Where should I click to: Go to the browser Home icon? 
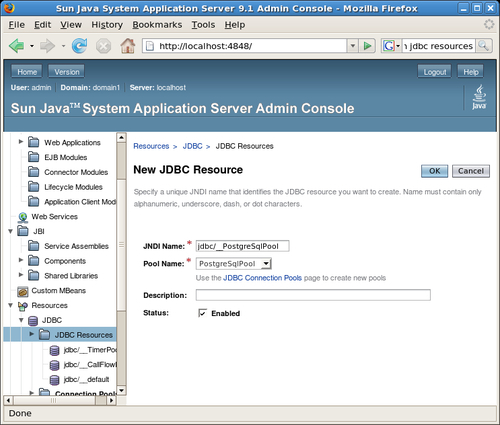coord(128,46)
